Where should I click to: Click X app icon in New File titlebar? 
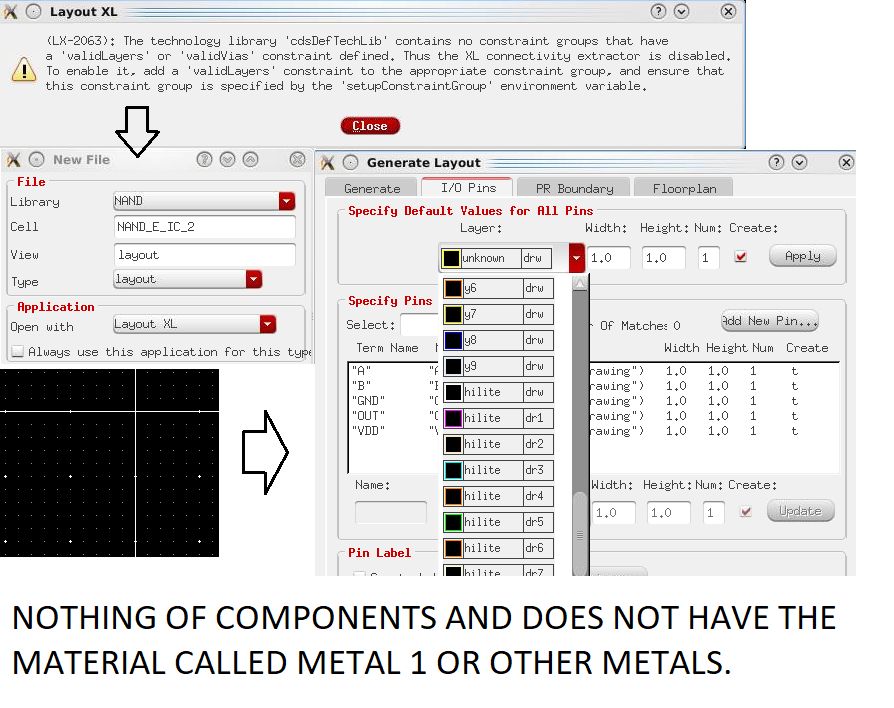[13, 160]
